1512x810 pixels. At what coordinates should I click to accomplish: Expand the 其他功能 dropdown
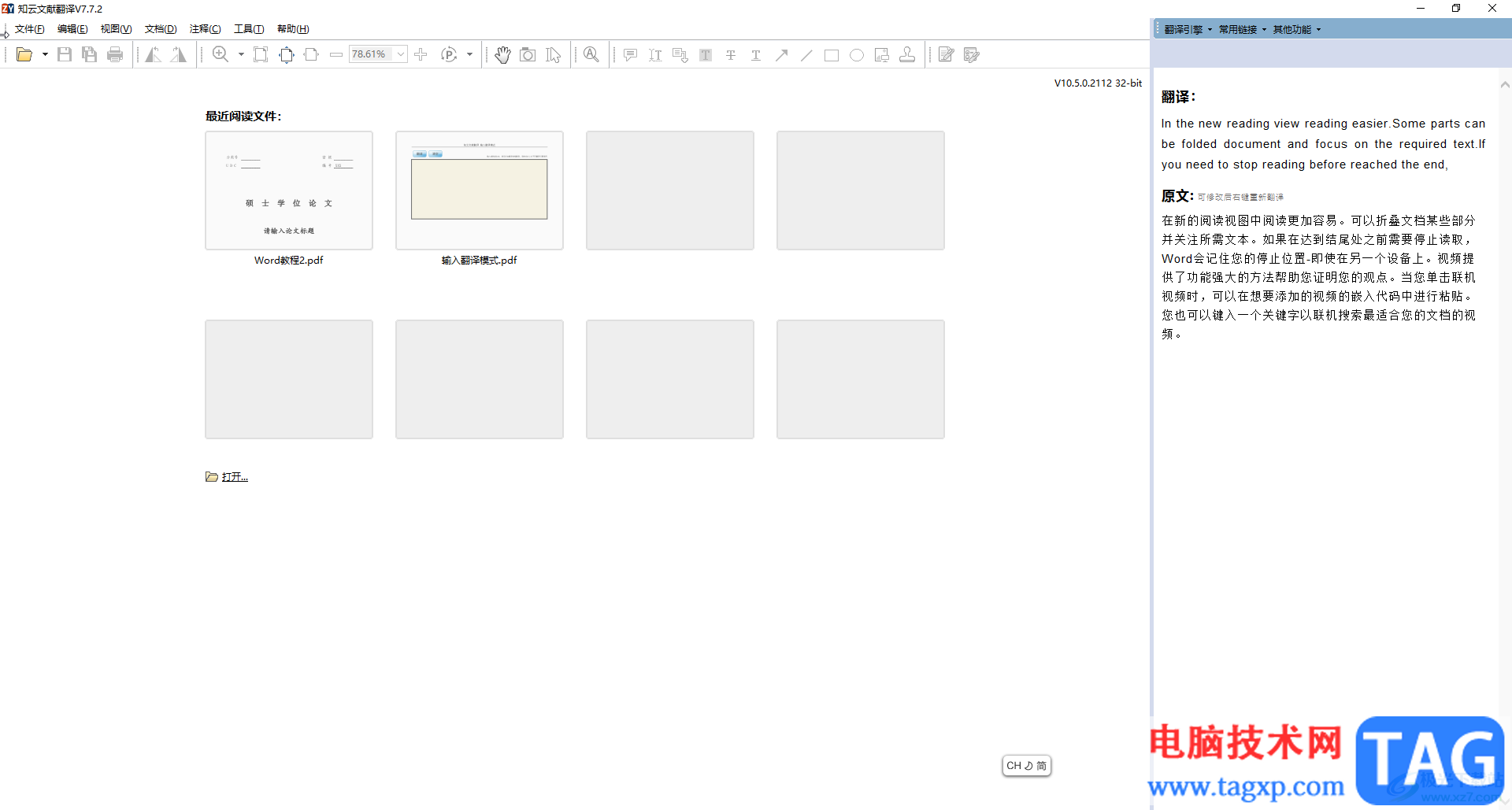[1296, 29]
